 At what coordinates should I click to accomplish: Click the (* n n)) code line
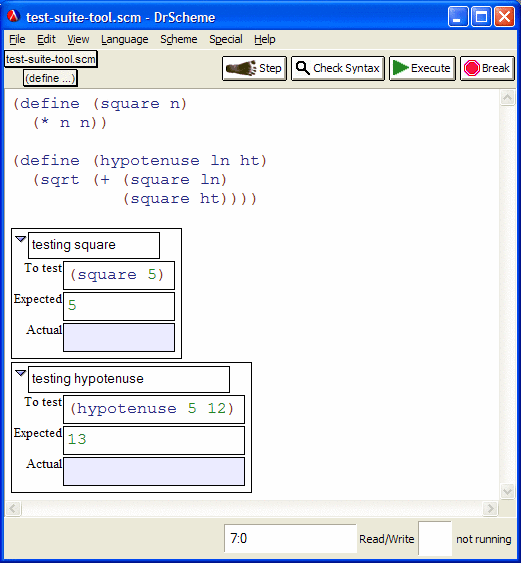tap(70, 123)
